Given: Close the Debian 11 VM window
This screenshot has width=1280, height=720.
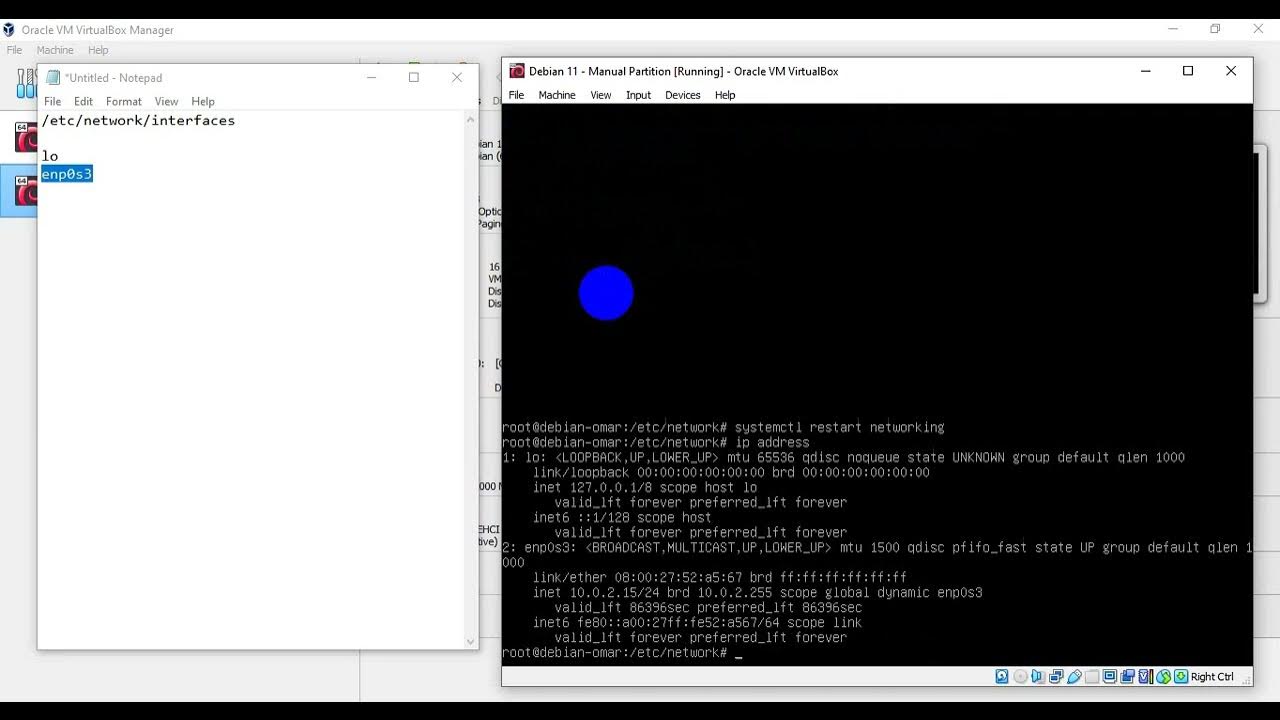Looking at the screenshot, I should (1231, 71).
